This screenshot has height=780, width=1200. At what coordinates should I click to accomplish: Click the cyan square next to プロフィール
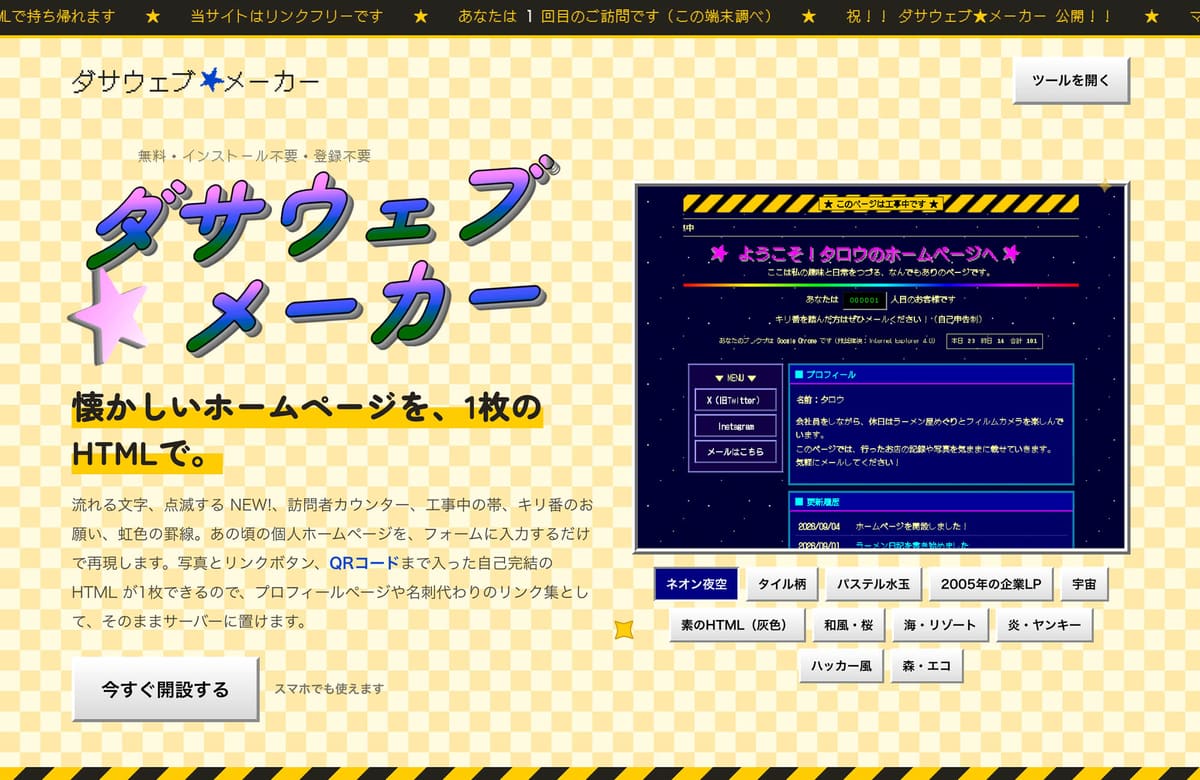(799, 375)
